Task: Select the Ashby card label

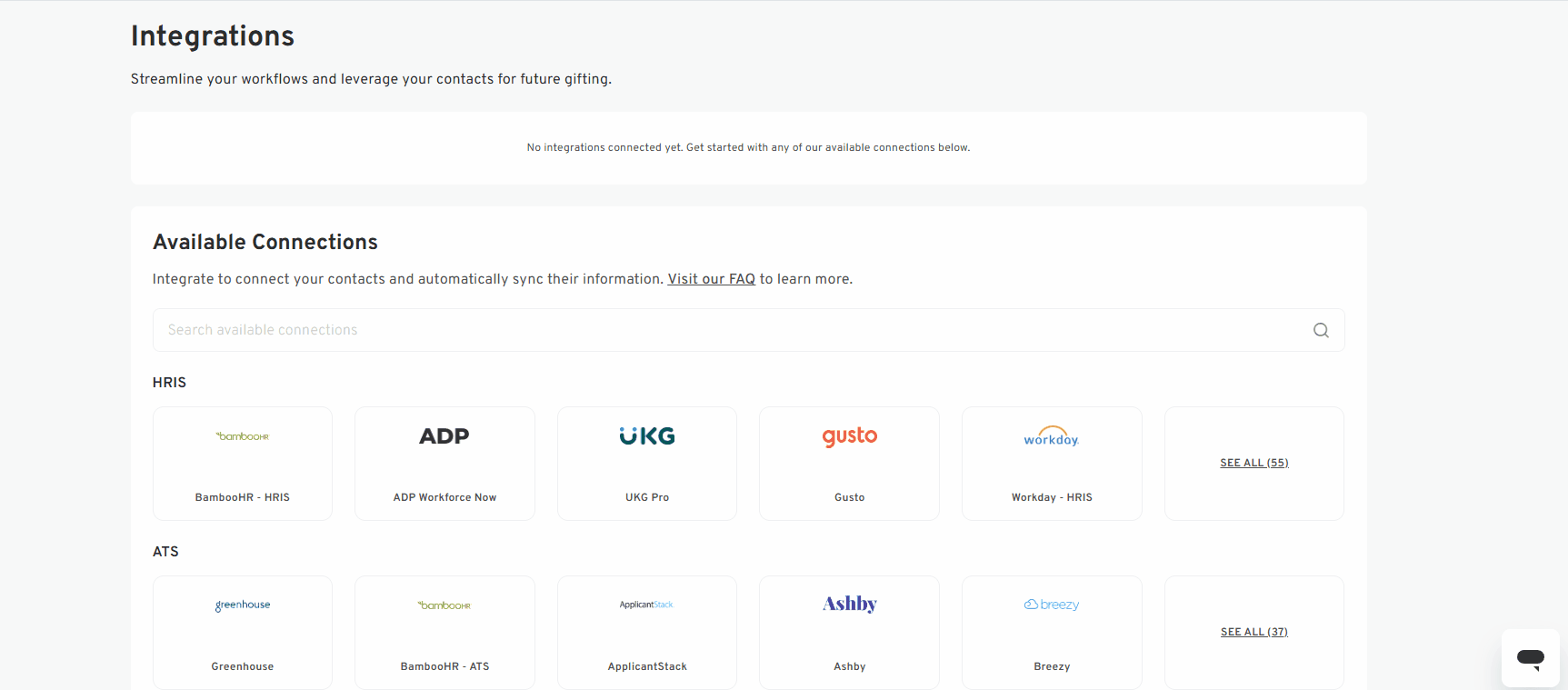Action: tap(850, 666)
